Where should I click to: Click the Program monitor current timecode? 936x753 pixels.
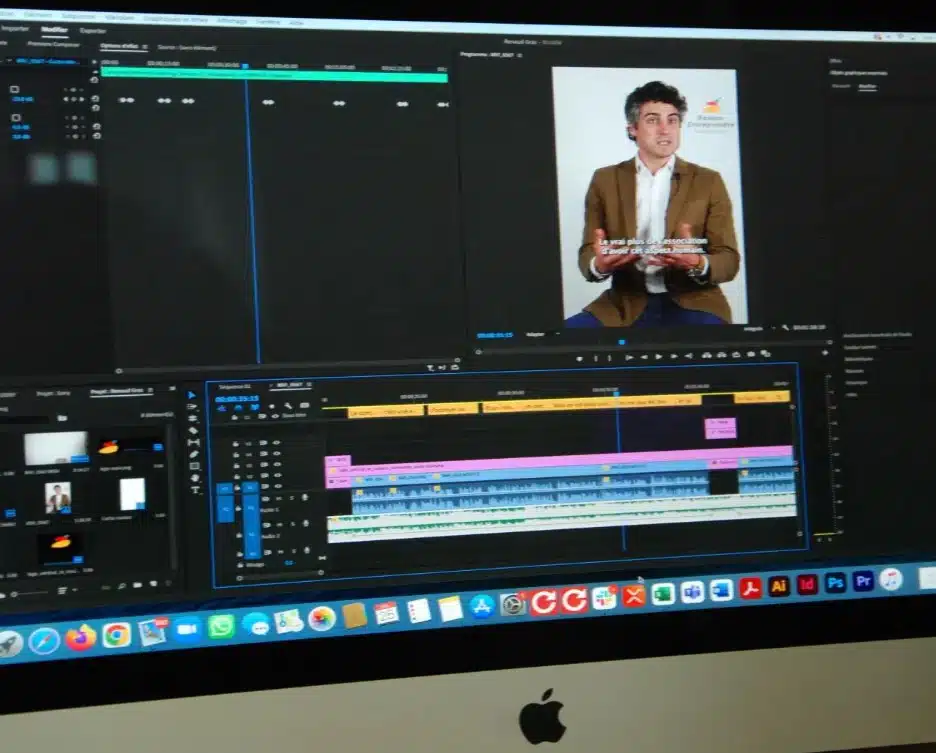(x=495, y=334)
